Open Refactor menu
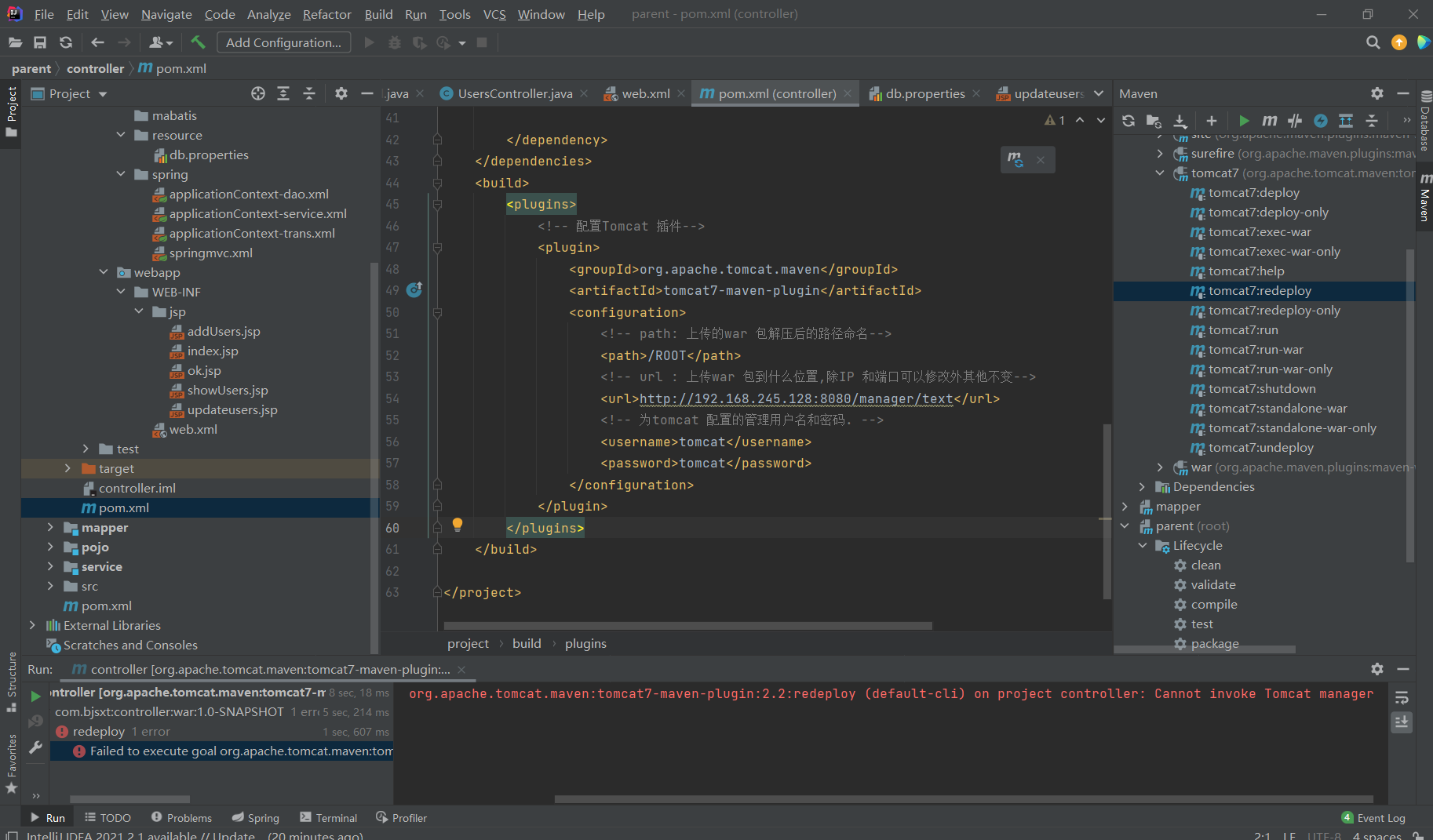 pos(326,14)
